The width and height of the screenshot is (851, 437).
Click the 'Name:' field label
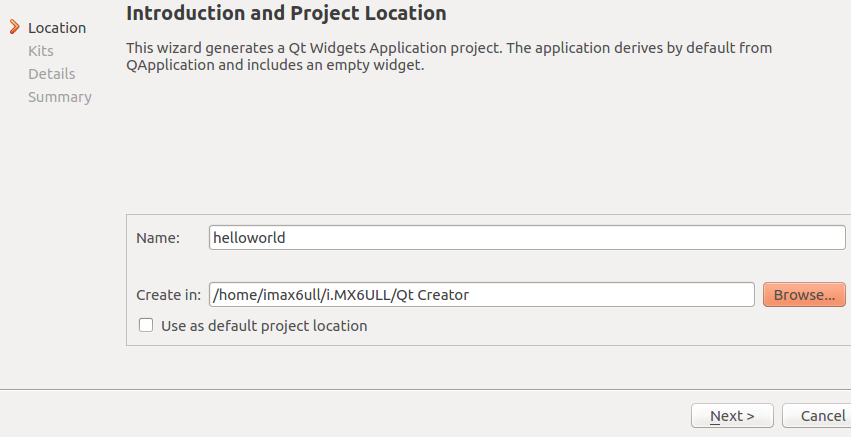click(x=157, y=238)
